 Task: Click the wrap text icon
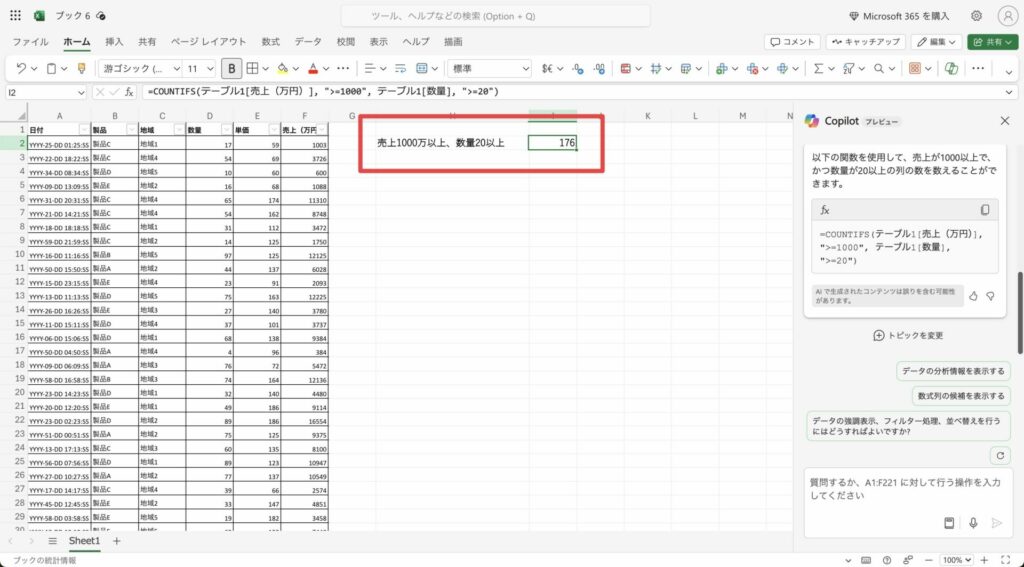[x=395, y=69]
